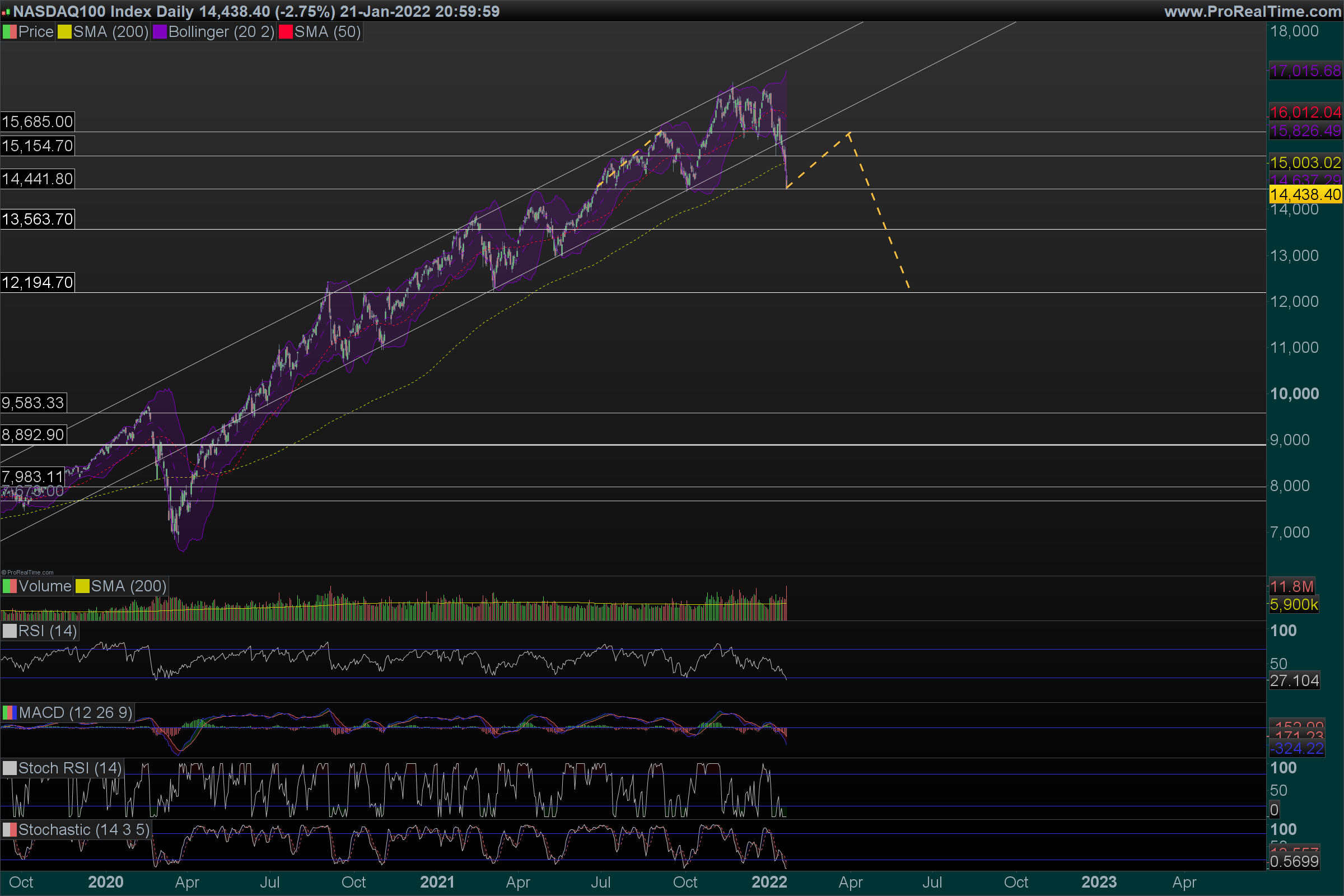The width and height of the screenshot is (1344, 896).
Task: Click the Stoch RSI (14) legend icon
Action: (9, 768)
